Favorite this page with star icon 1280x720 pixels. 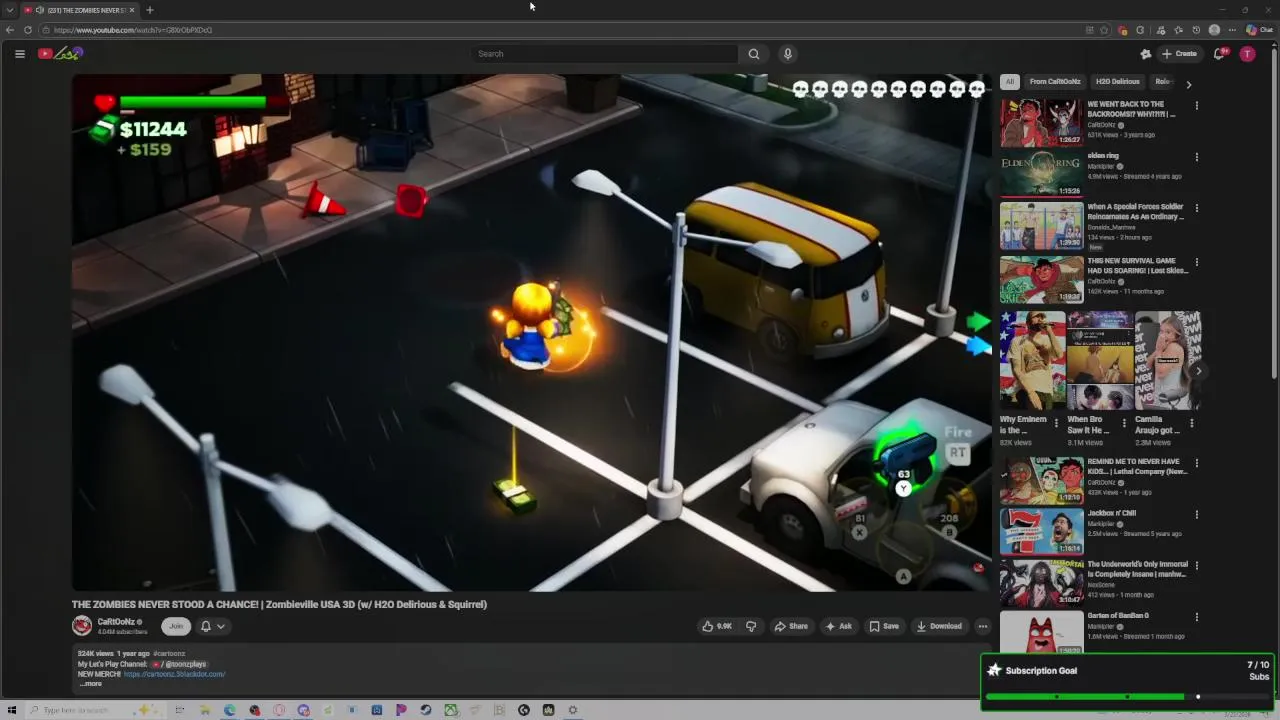(1104, 30)
